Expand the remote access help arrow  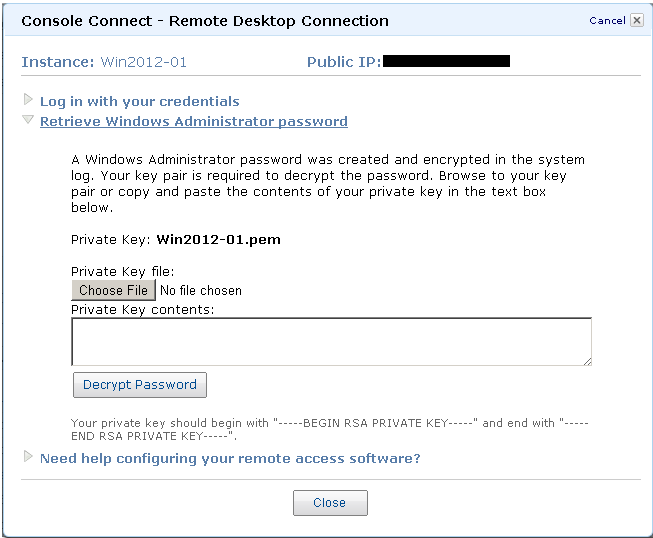point(28,457)
